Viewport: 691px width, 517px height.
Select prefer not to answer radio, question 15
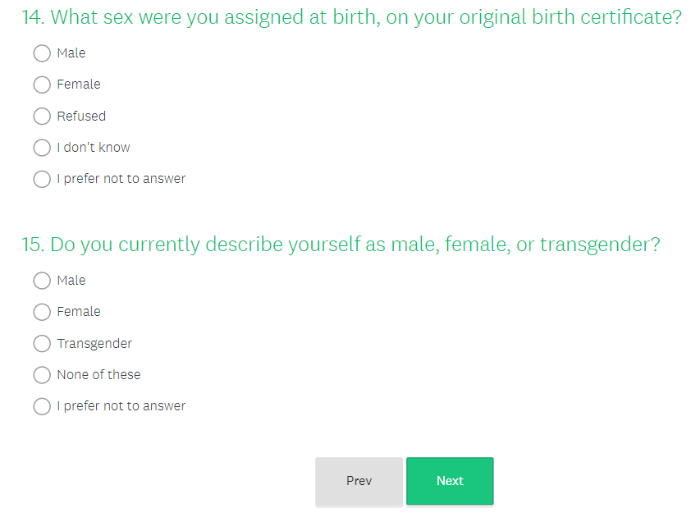coord(41,407)
